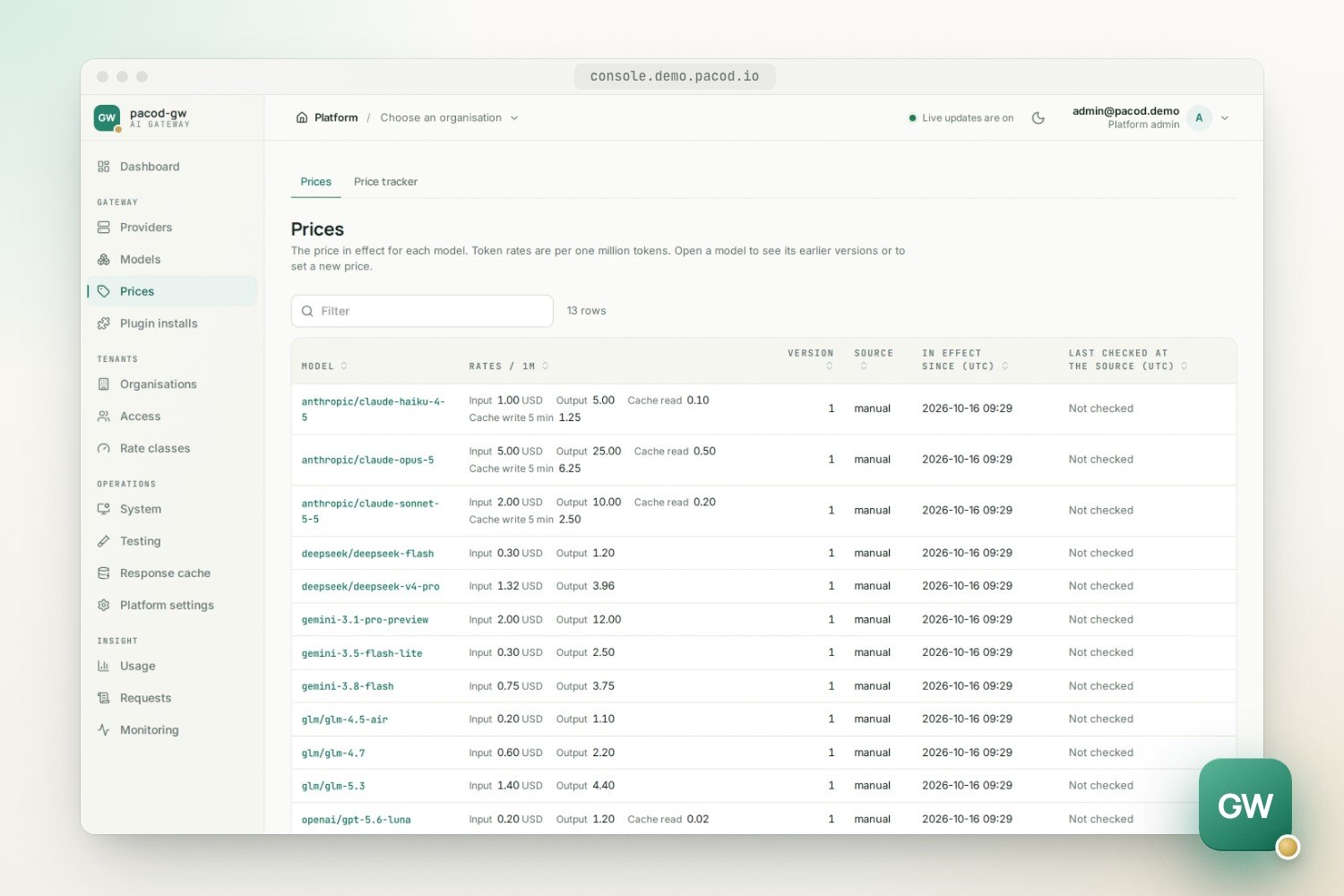The width and height of the screenshot is (1344, 896).
Task: Sort table by the VERSION column
Action: tap(811, 359)
